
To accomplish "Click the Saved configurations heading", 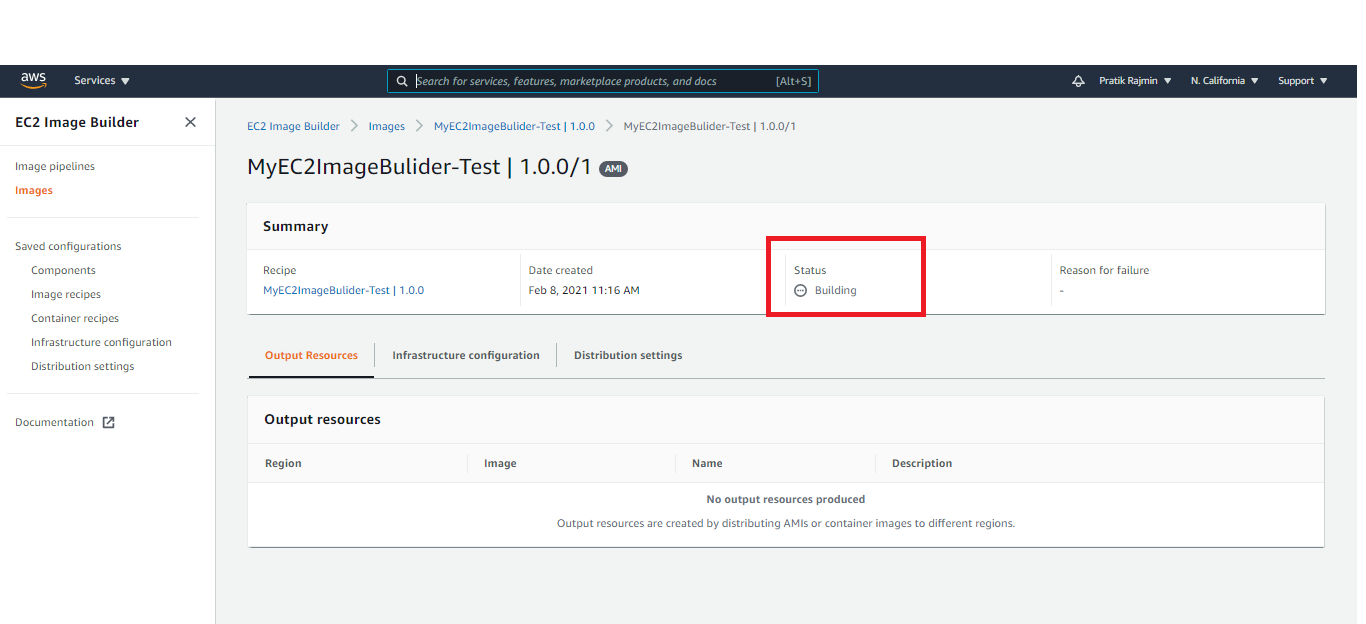I will [x=68, y=246].
